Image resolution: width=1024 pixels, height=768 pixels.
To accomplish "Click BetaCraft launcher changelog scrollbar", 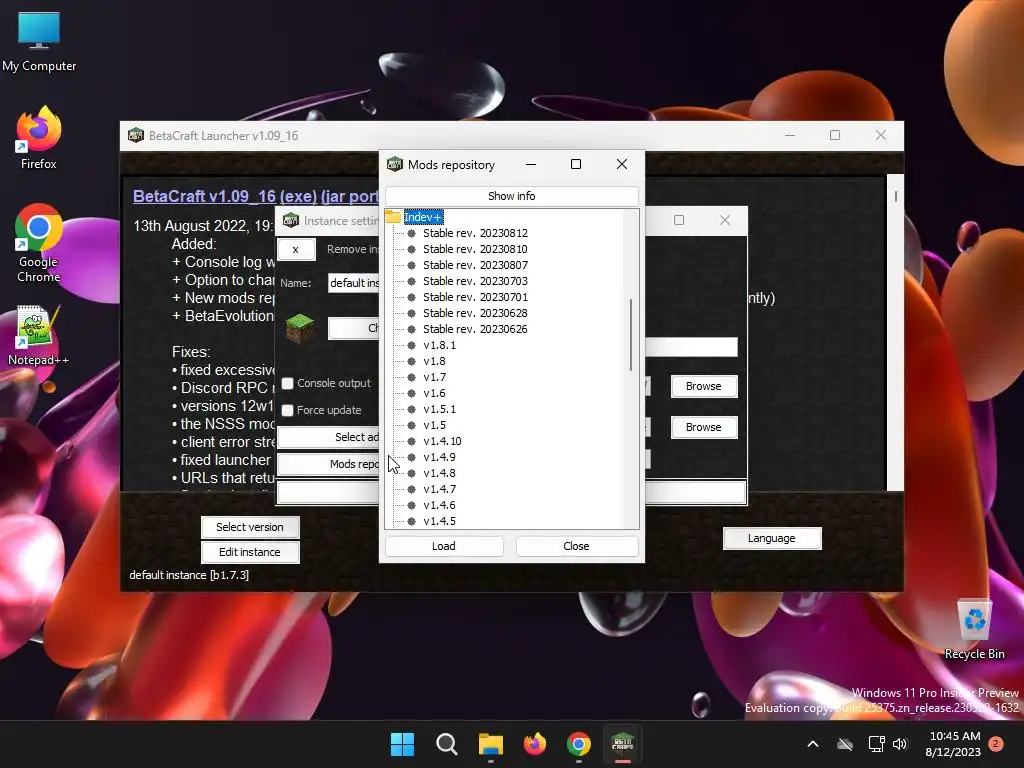I will click(x=895, y=196).
